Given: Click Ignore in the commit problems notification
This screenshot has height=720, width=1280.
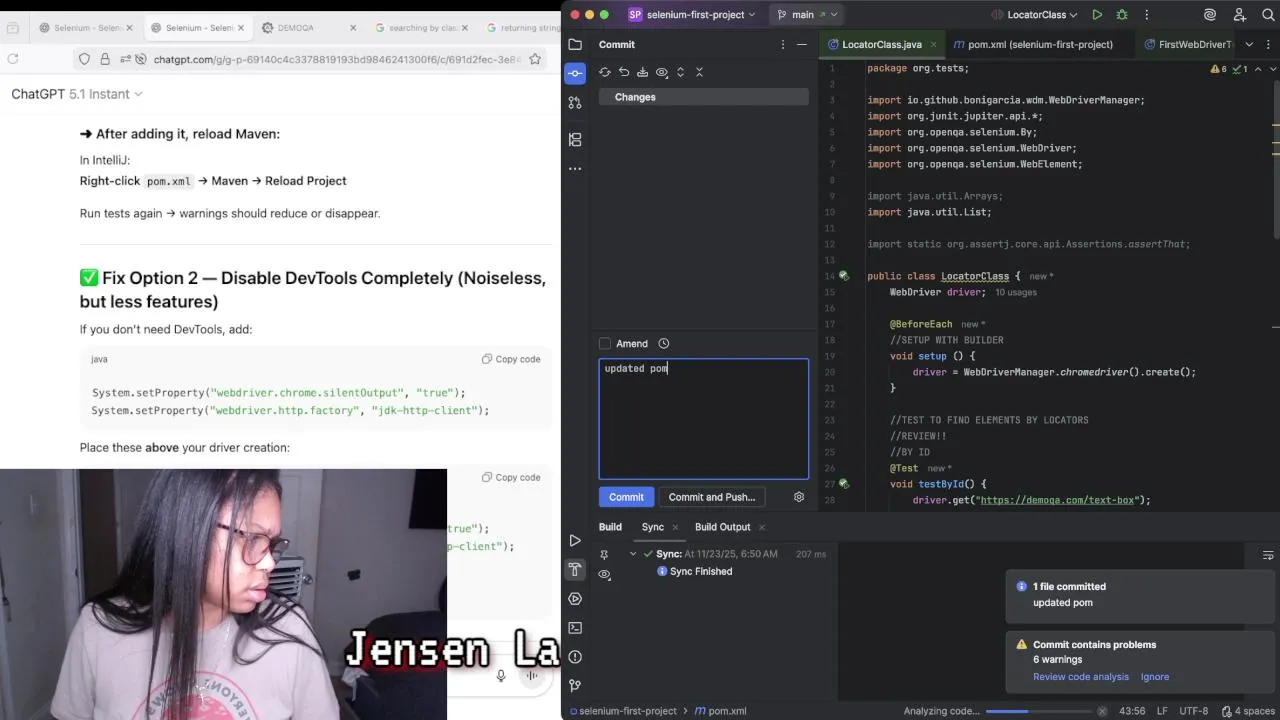Looking at the screenshot, I should 1155,677.
